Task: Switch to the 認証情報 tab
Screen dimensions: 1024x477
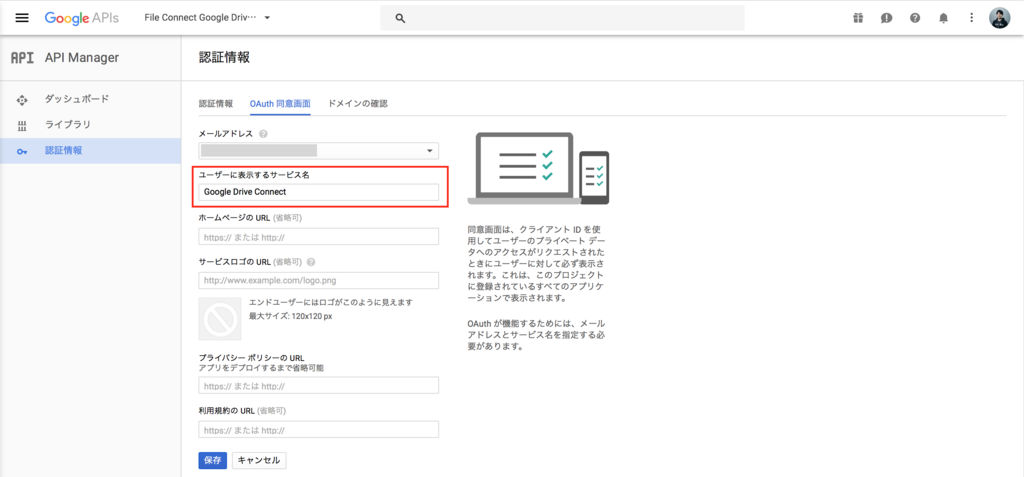Action: coord(216,104)
